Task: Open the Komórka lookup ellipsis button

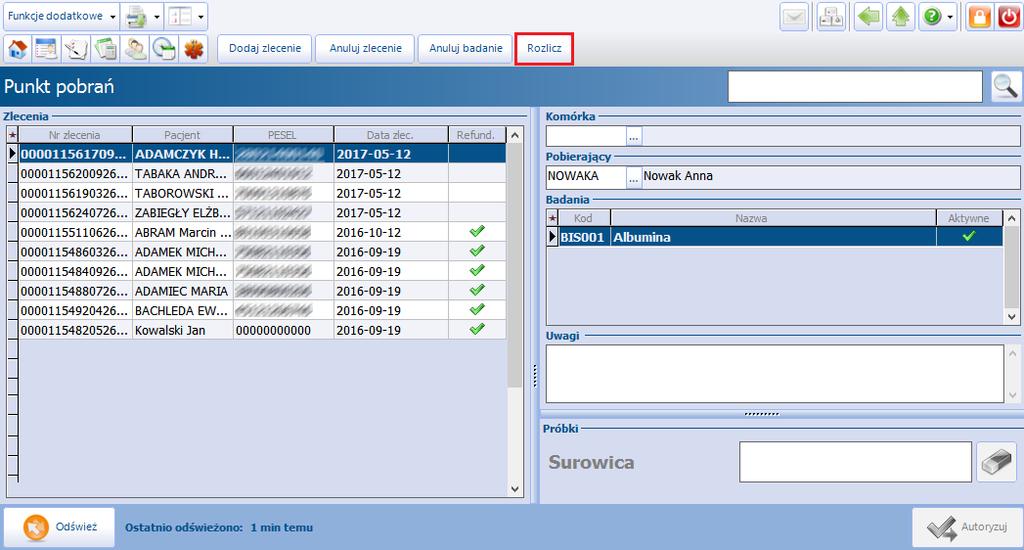Action: coord(634,136)
